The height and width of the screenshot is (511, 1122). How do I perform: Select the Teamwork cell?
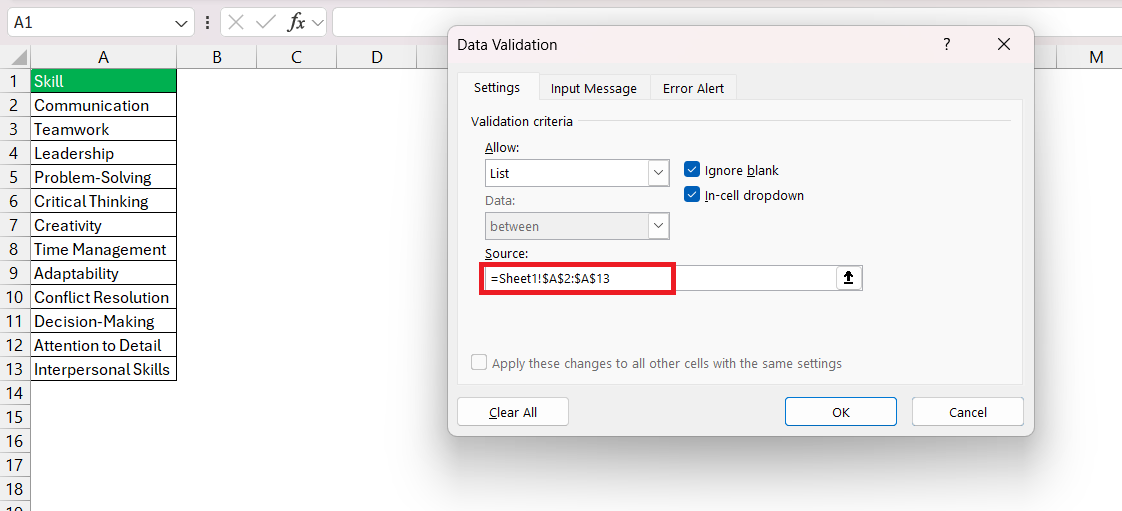pos(104,130)
